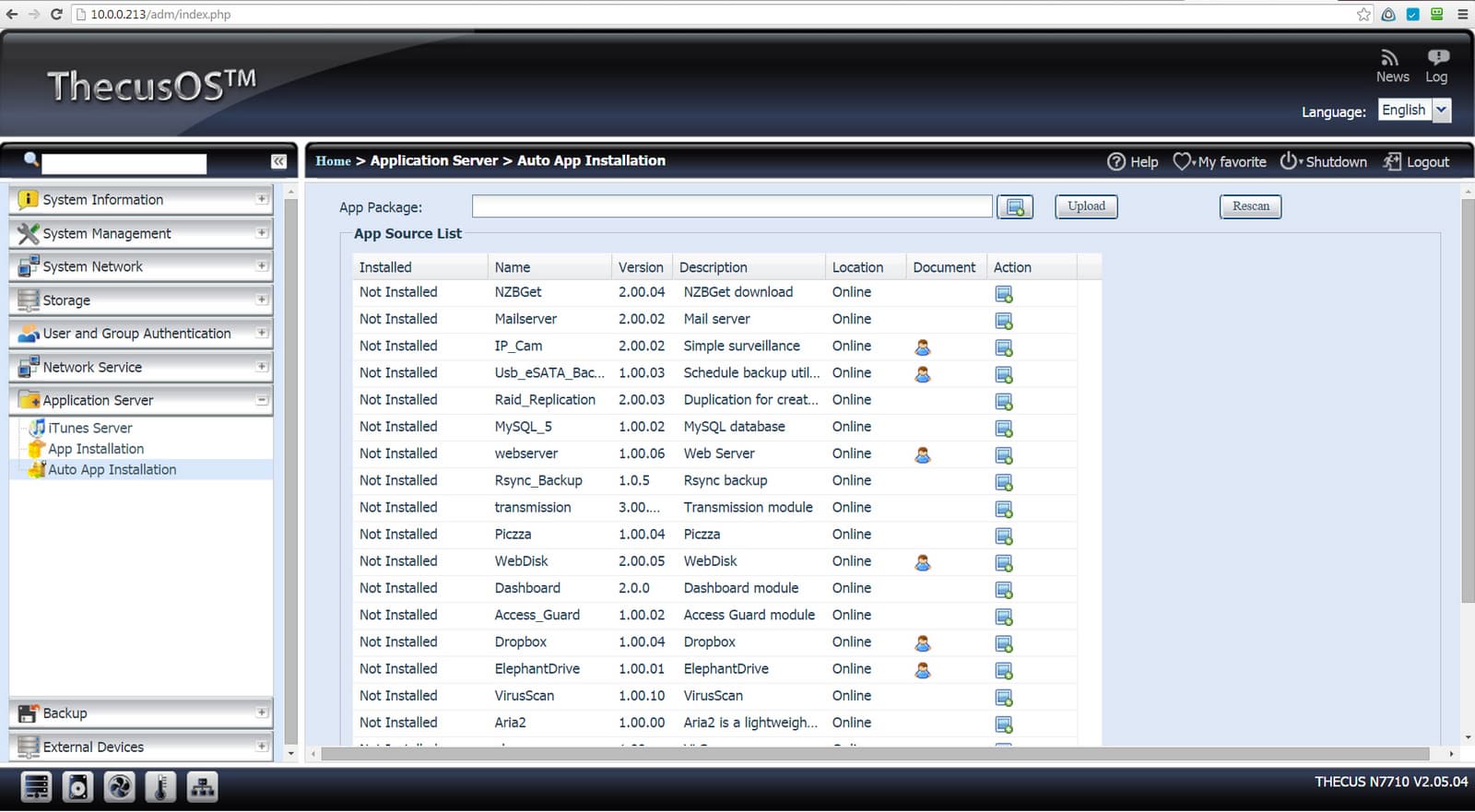The image size is (1475, 812).
Task: Bookmark this page with the star icon
Action: tap(1364, 14)
